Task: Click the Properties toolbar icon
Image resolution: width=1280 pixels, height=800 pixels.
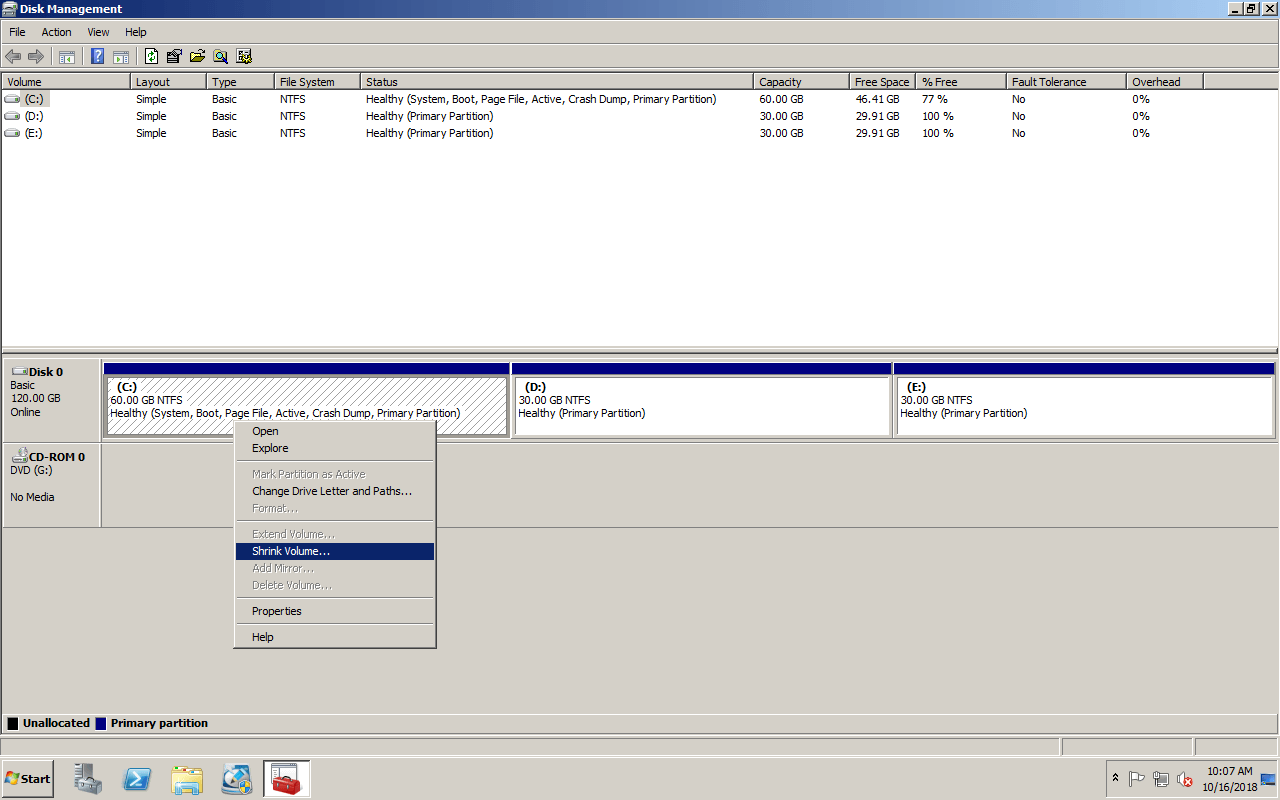Action: pyautogui.click(x=174, y=57)
